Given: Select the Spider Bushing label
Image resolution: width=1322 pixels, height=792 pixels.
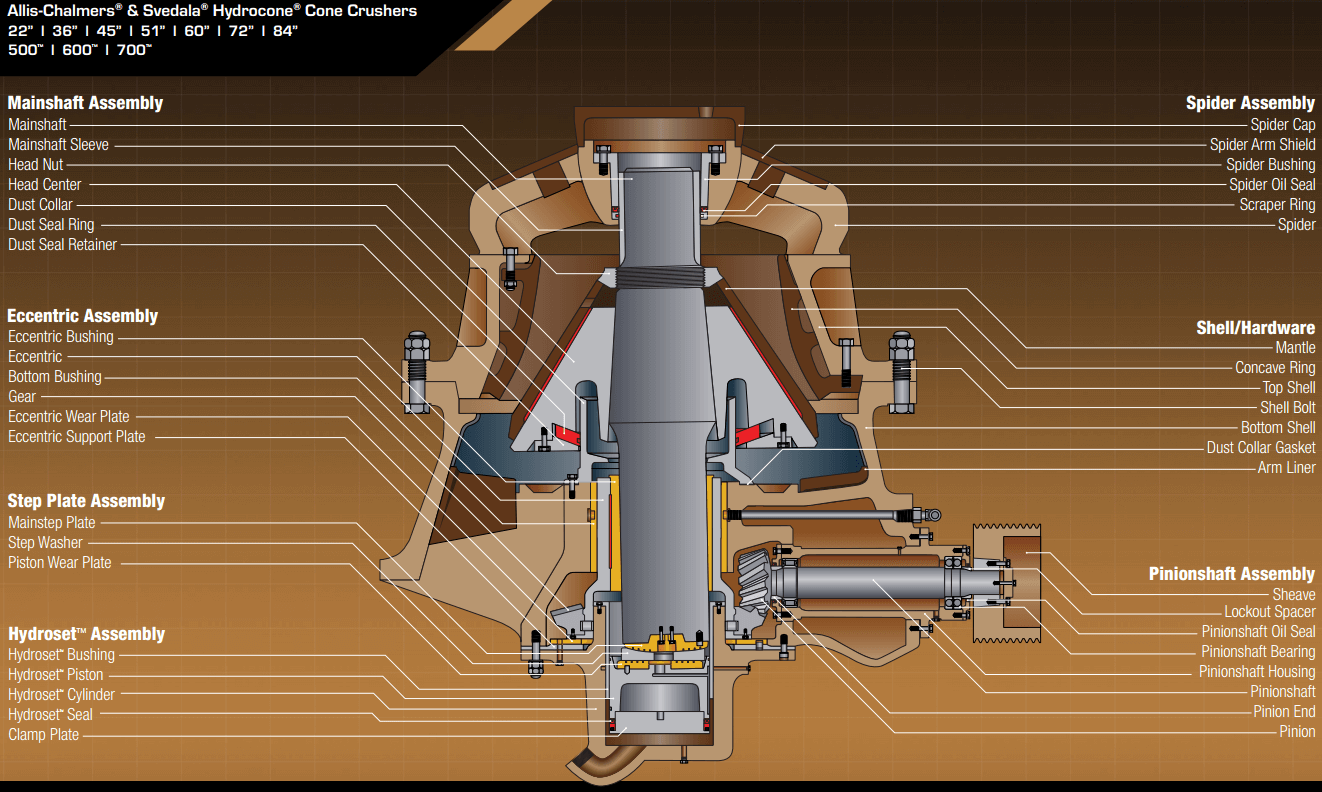Looking at the screenshot, I should (x=1271, y=165).
